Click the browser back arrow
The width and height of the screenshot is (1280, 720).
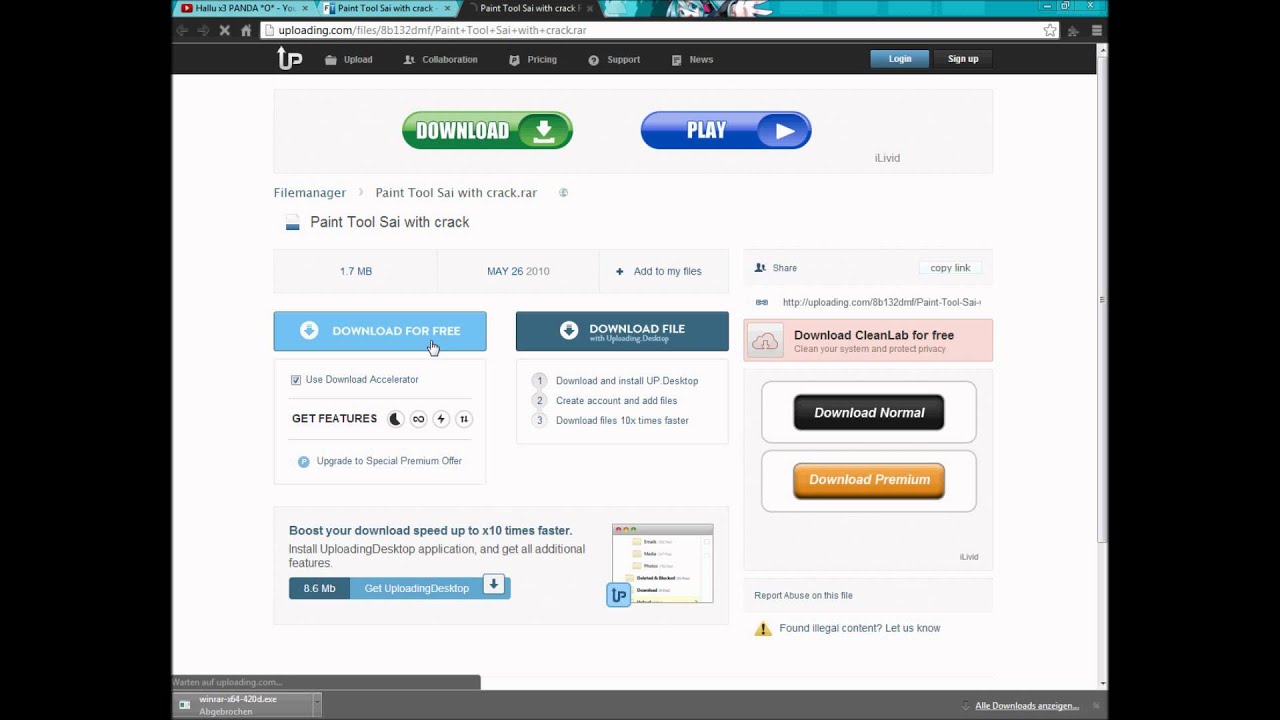coord(182,30)
